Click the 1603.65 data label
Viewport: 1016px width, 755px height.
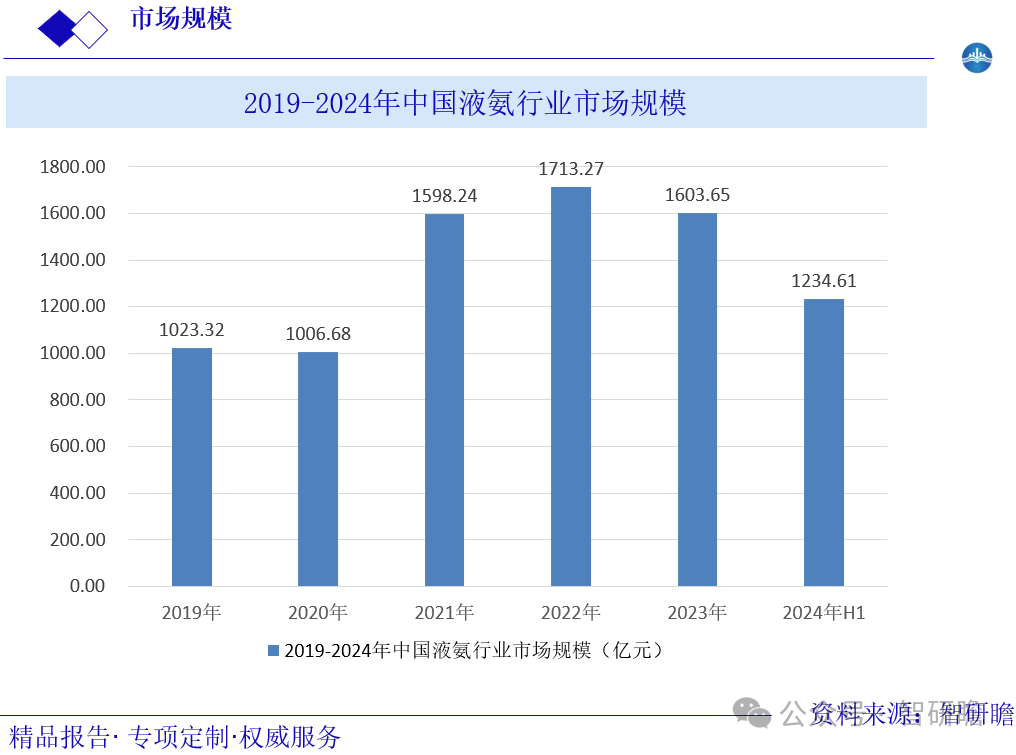coord(697,195)
